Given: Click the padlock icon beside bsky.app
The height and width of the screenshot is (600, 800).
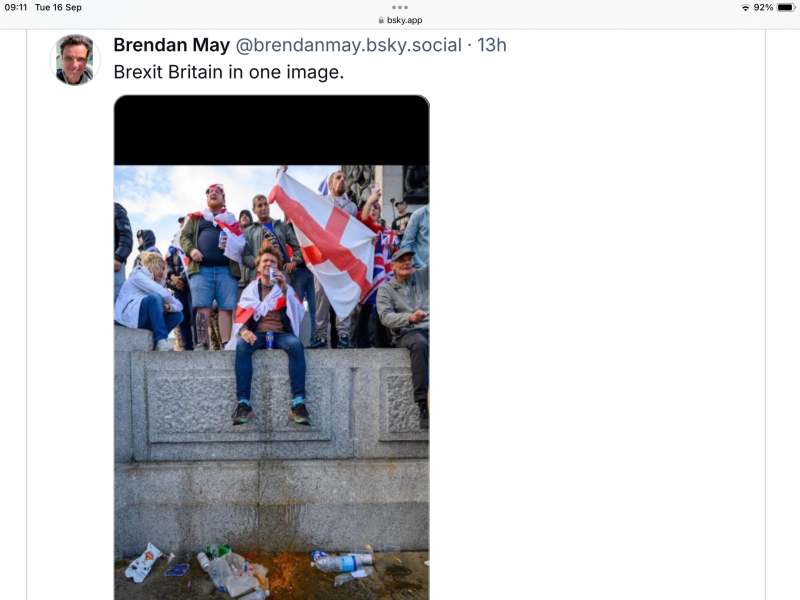Looking at the screenshot, I should (x=381, y=20).
